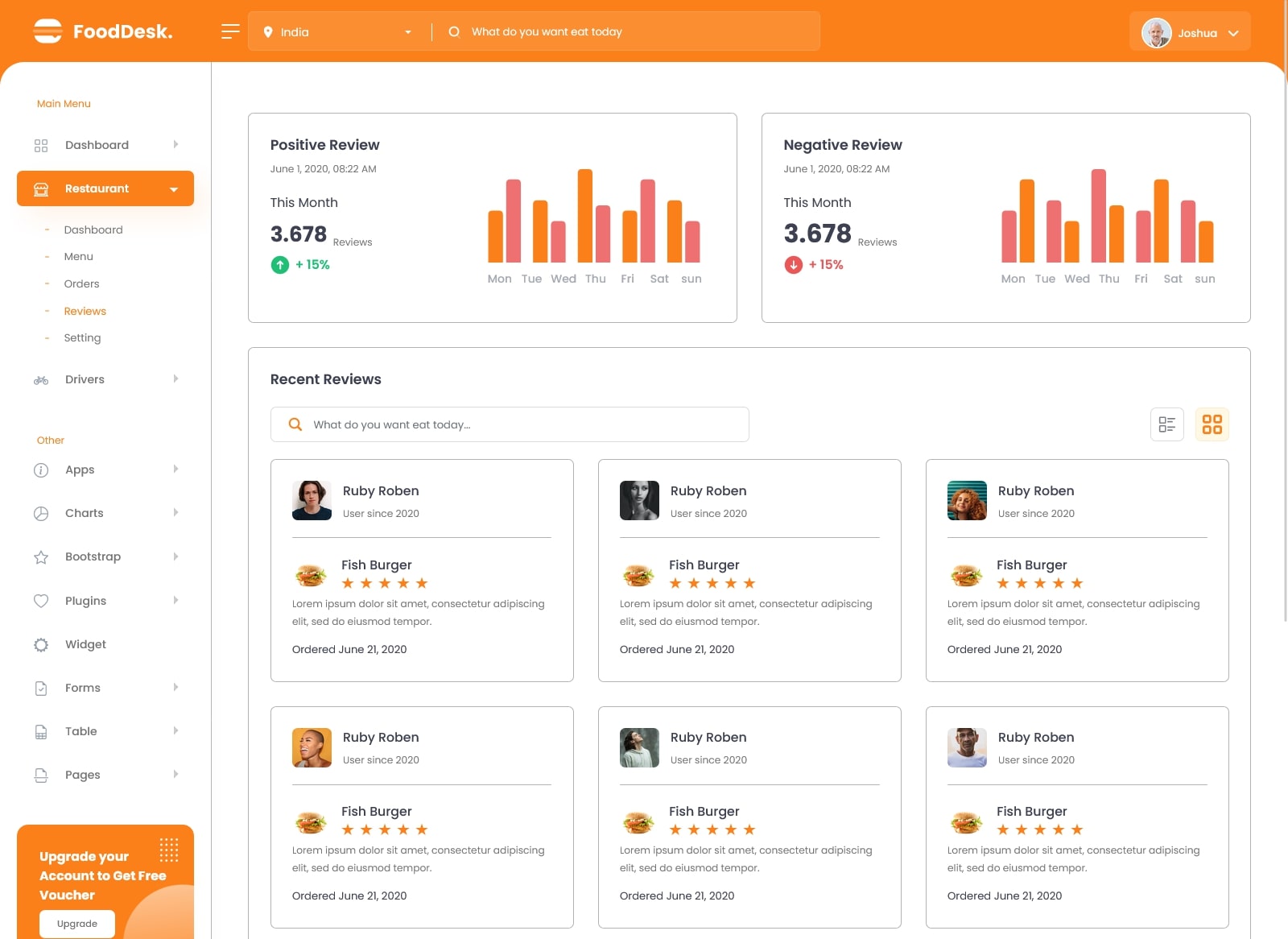
Task: Click the Widget gear icon
Action: tap(41, 644)
